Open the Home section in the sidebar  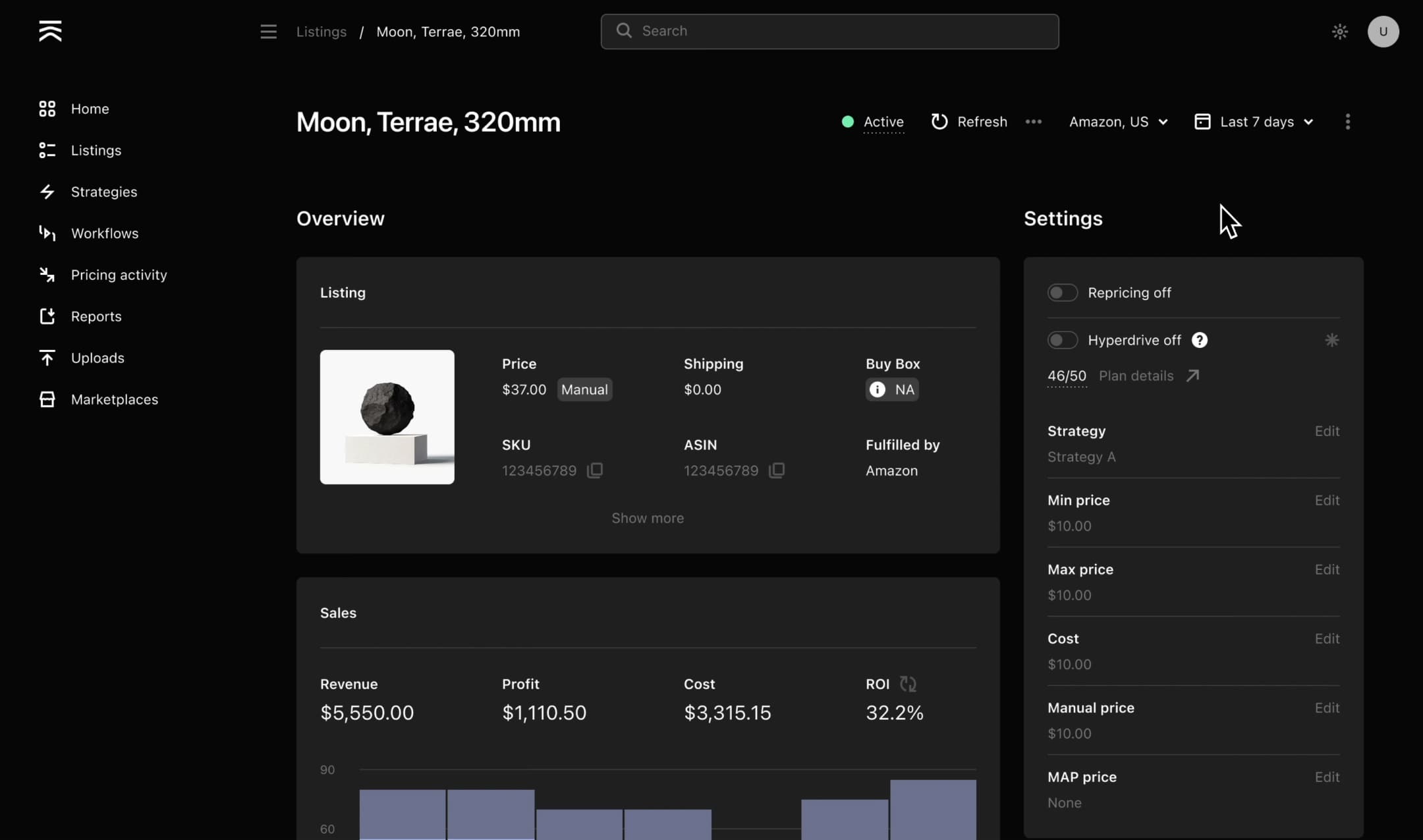pos(90,109)
